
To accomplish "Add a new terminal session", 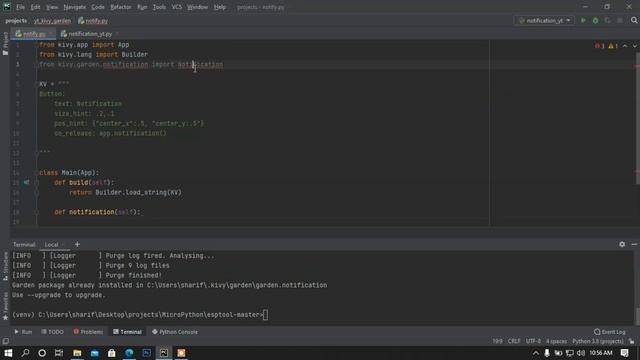I will tap(77, 244).
